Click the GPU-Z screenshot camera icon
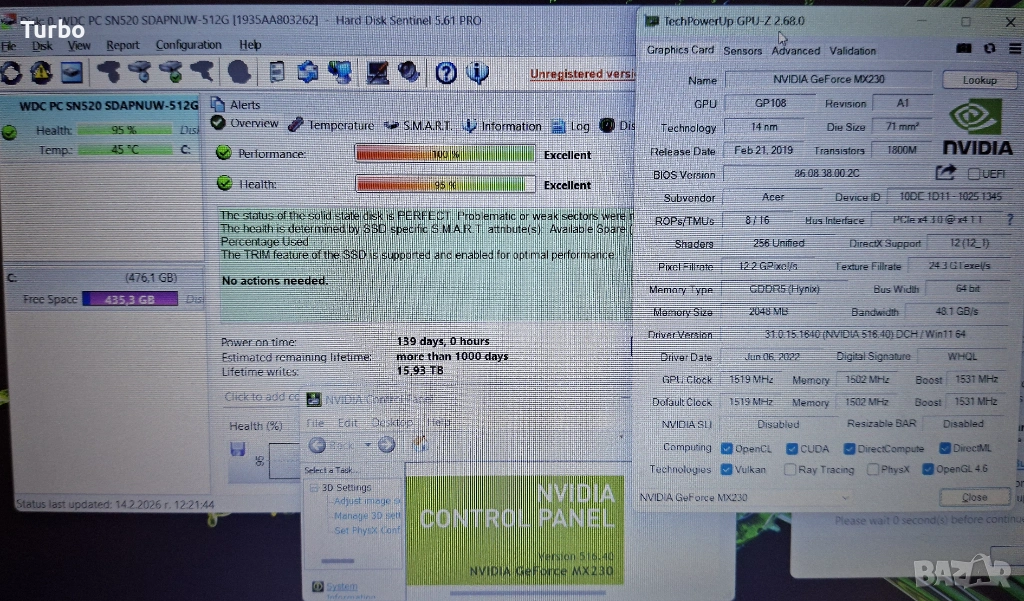Image resolution: width=1024 pixels, height=601 pixels. [x=964, y=48]
